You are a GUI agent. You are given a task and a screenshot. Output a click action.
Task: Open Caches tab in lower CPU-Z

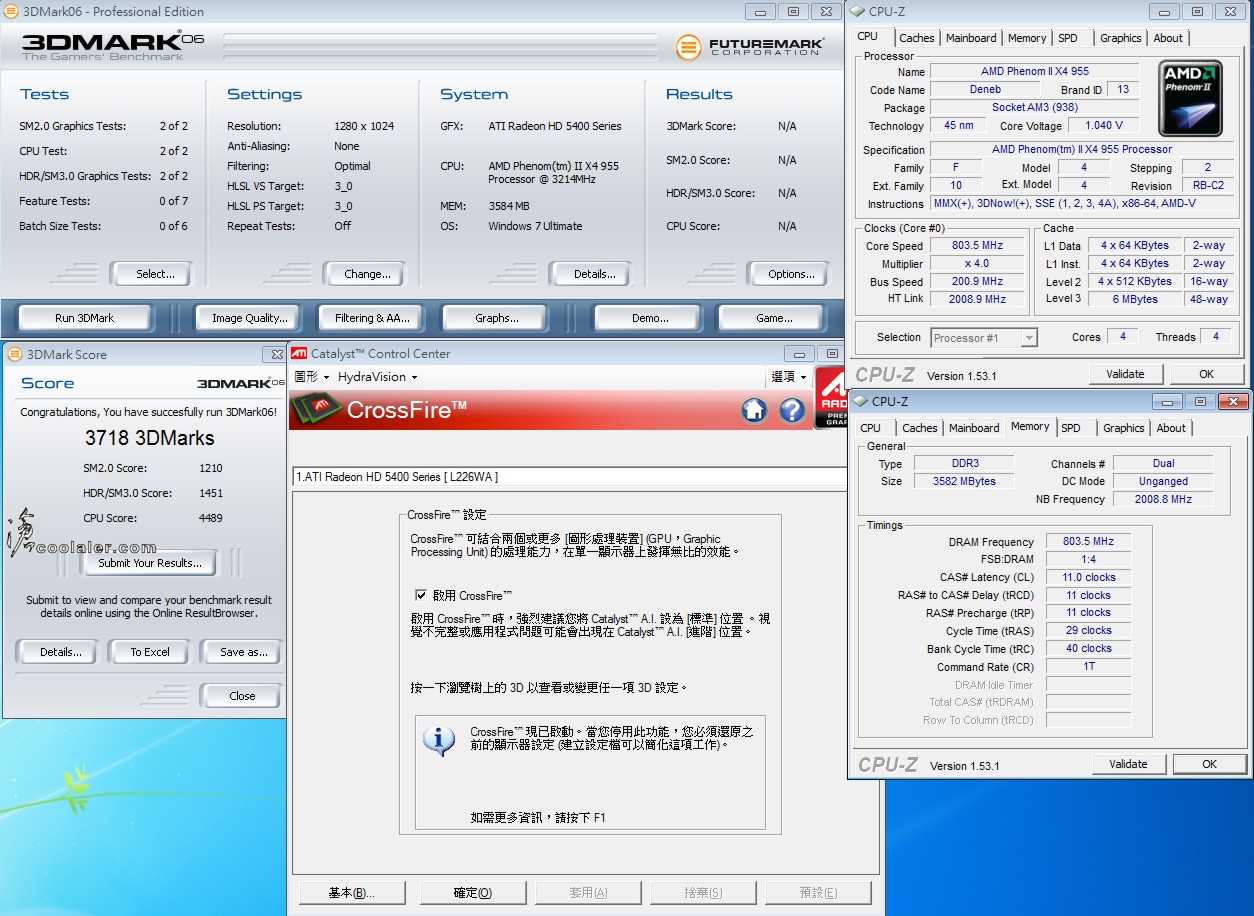(919, 428)
